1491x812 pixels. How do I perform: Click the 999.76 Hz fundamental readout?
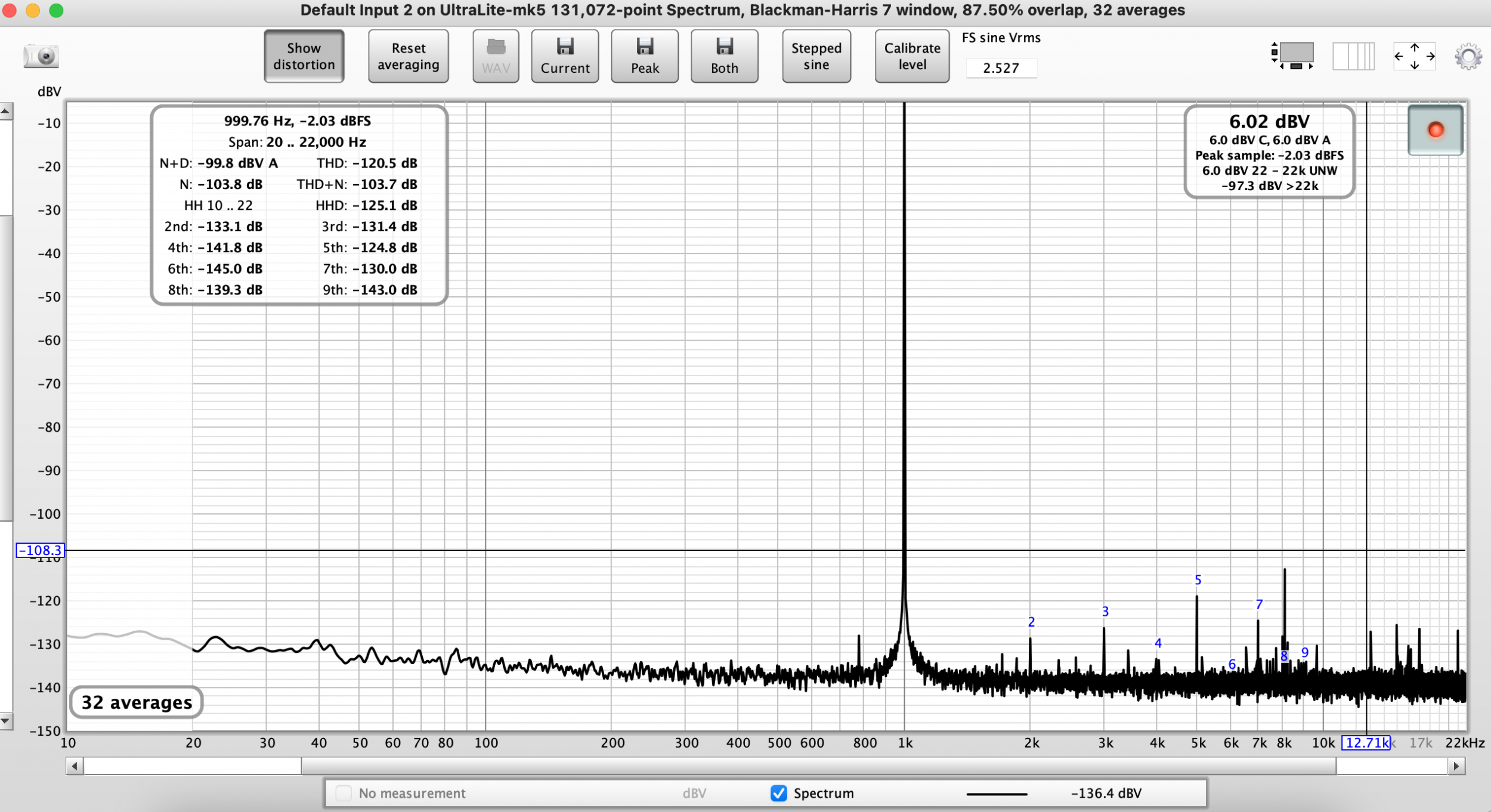[298, 121]
